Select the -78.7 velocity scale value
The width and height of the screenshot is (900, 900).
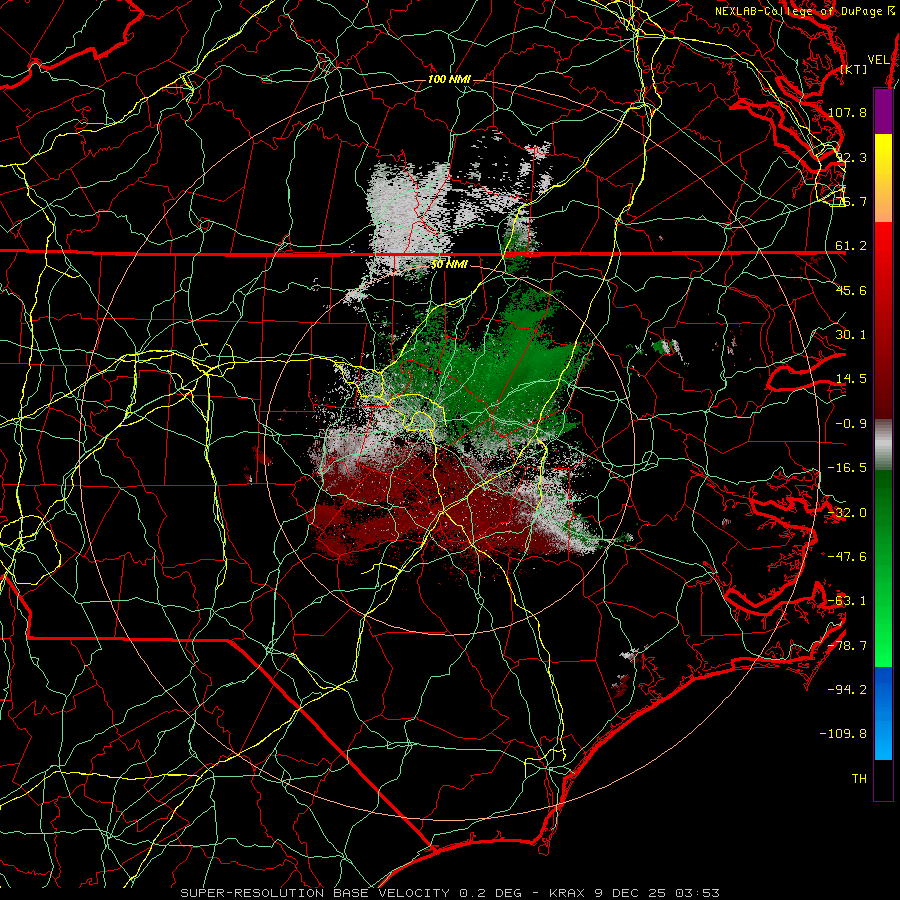[848, 646]
